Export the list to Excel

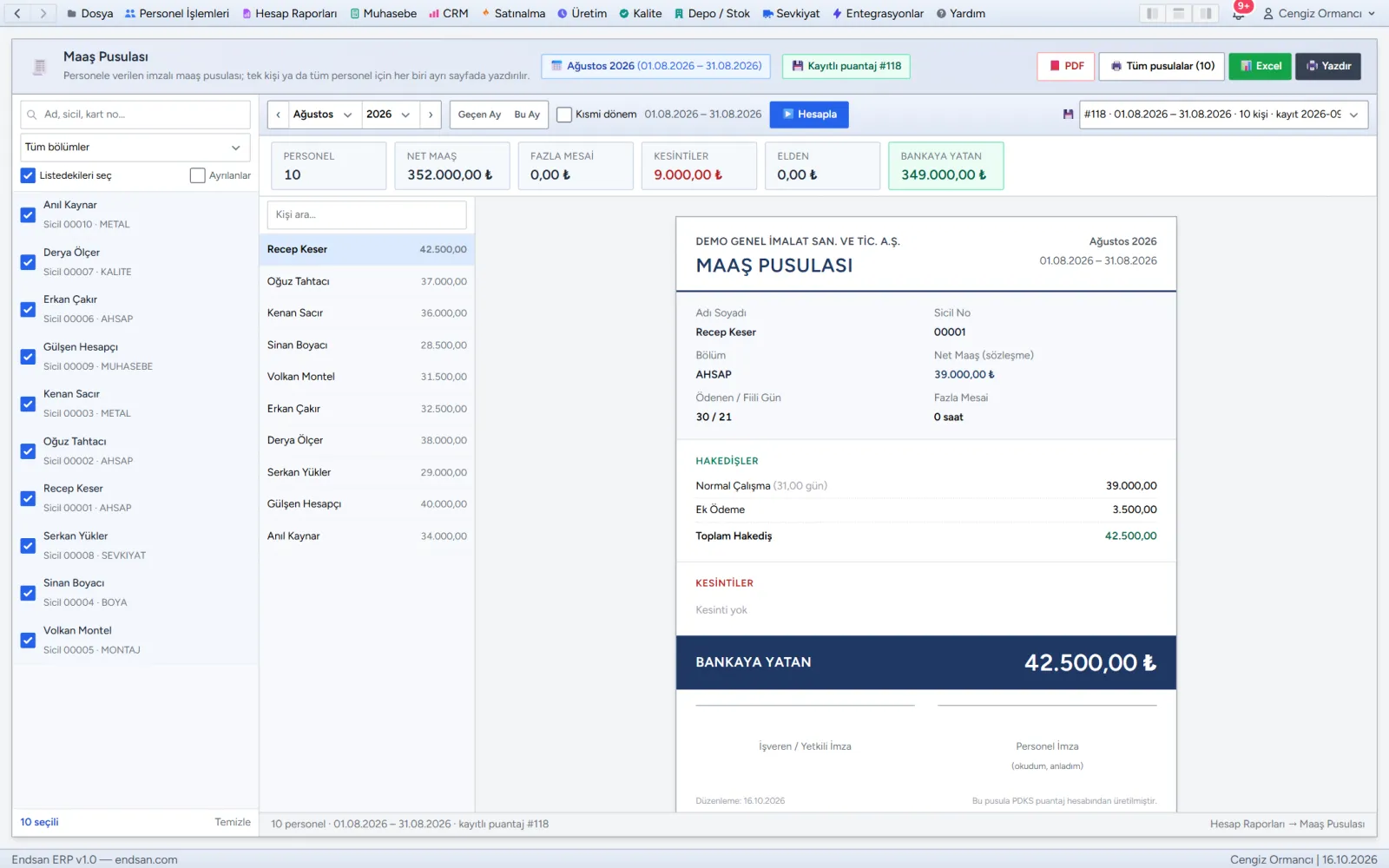pos(1261,66)
